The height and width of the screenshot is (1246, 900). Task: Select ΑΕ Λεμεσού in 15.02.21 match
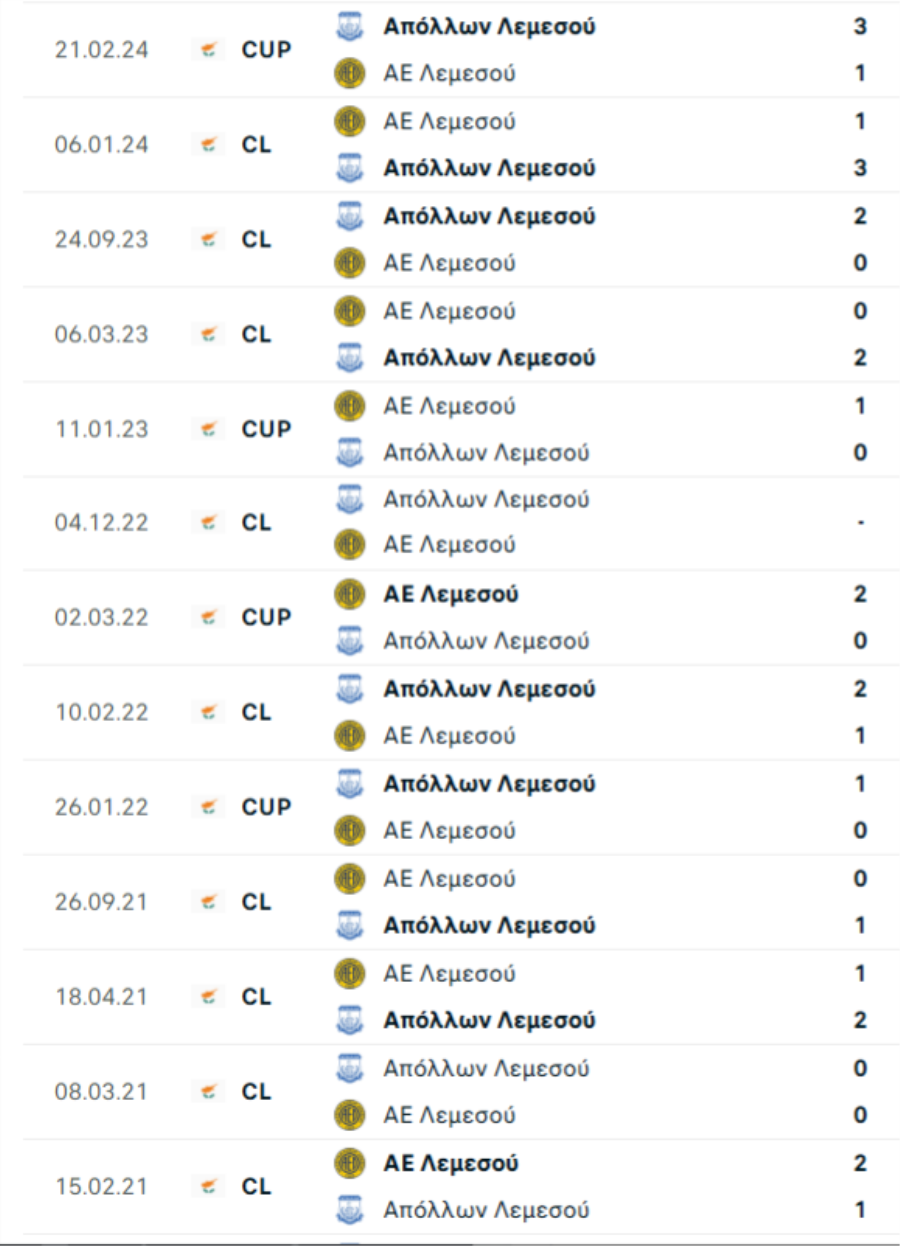[451, 1163]
